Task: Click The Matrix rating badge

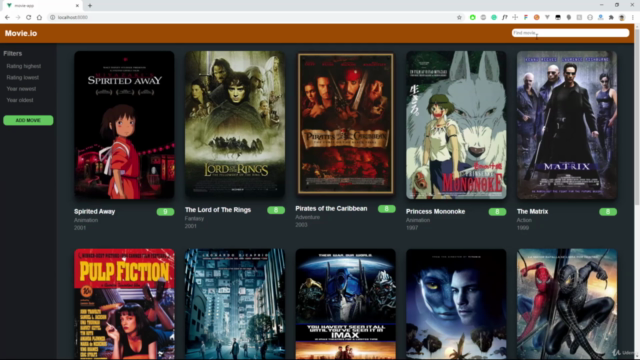Action: [x=608, y=211]
